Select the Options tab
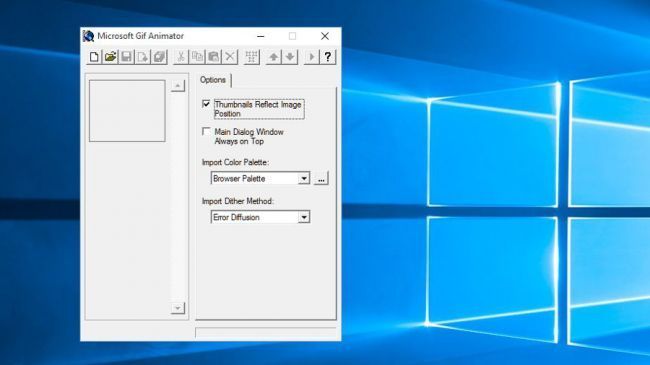 click(x=213, y=80)
